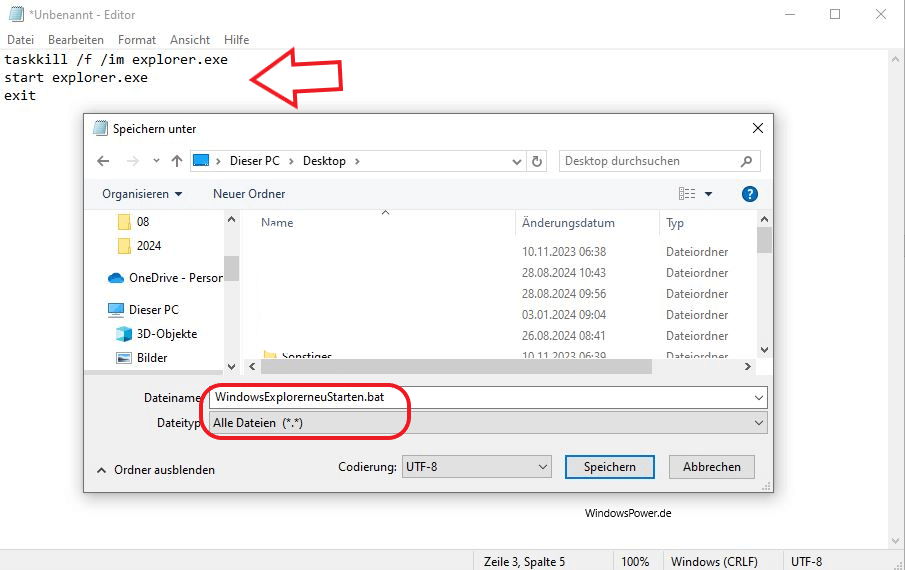Click the PC icon in address bar

click(201, 160)
